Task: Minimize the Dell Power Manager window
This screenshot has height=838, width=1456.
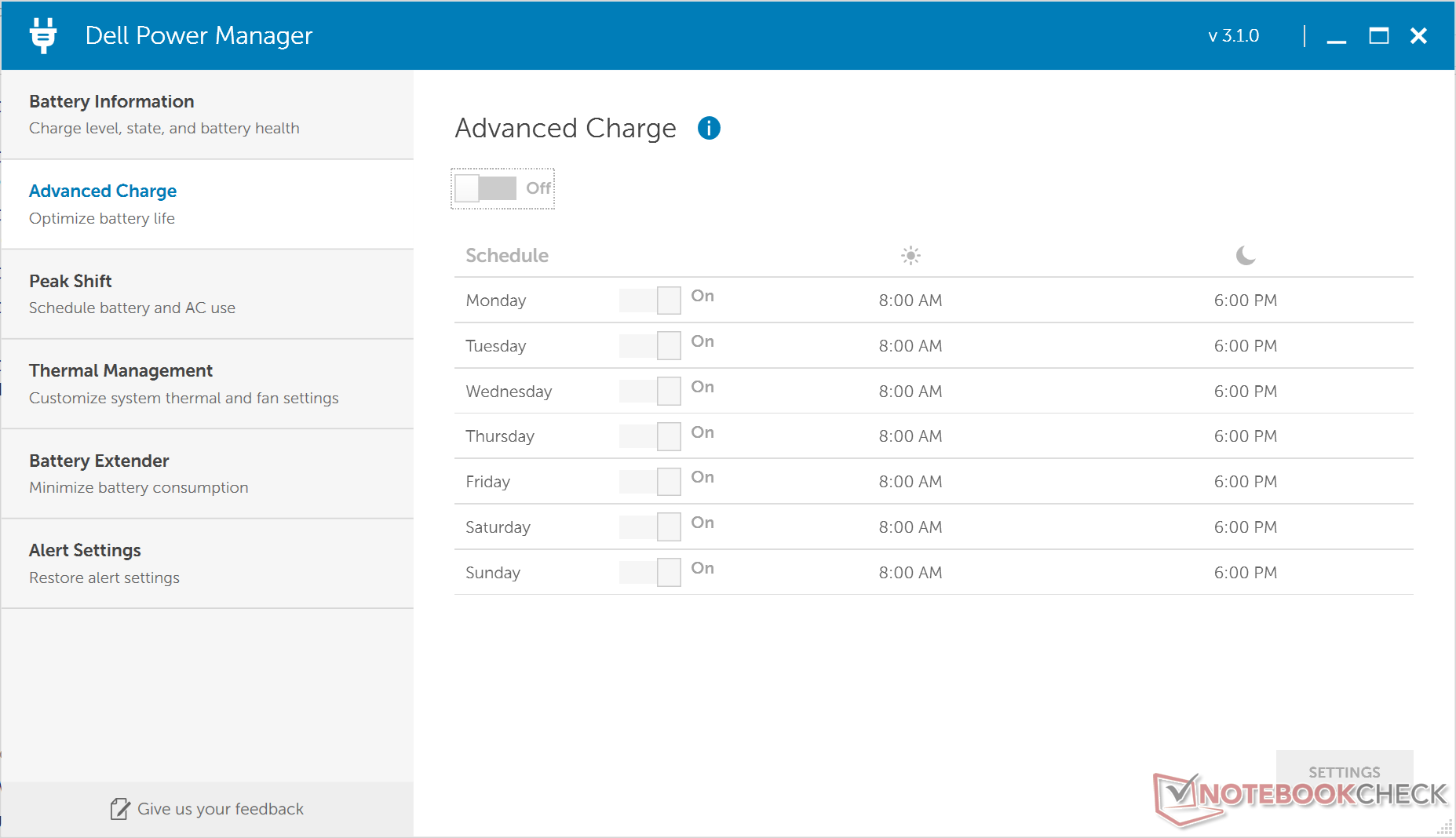Action: [1337, 36]
